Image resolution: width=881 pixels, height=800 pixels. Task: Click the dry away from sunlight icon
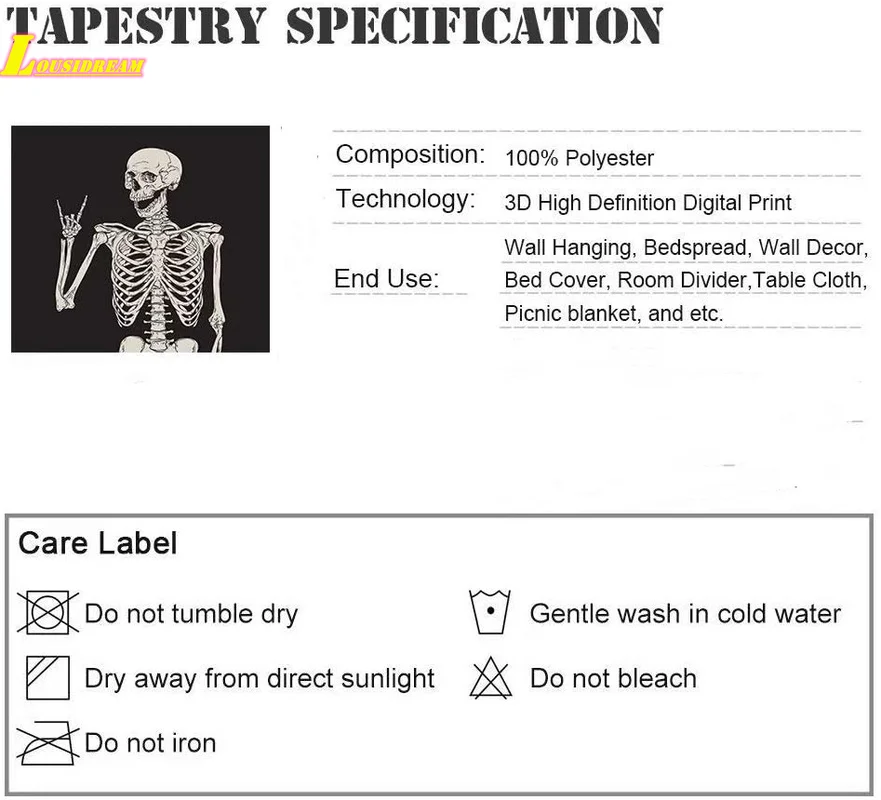click(x=47, y=677)
